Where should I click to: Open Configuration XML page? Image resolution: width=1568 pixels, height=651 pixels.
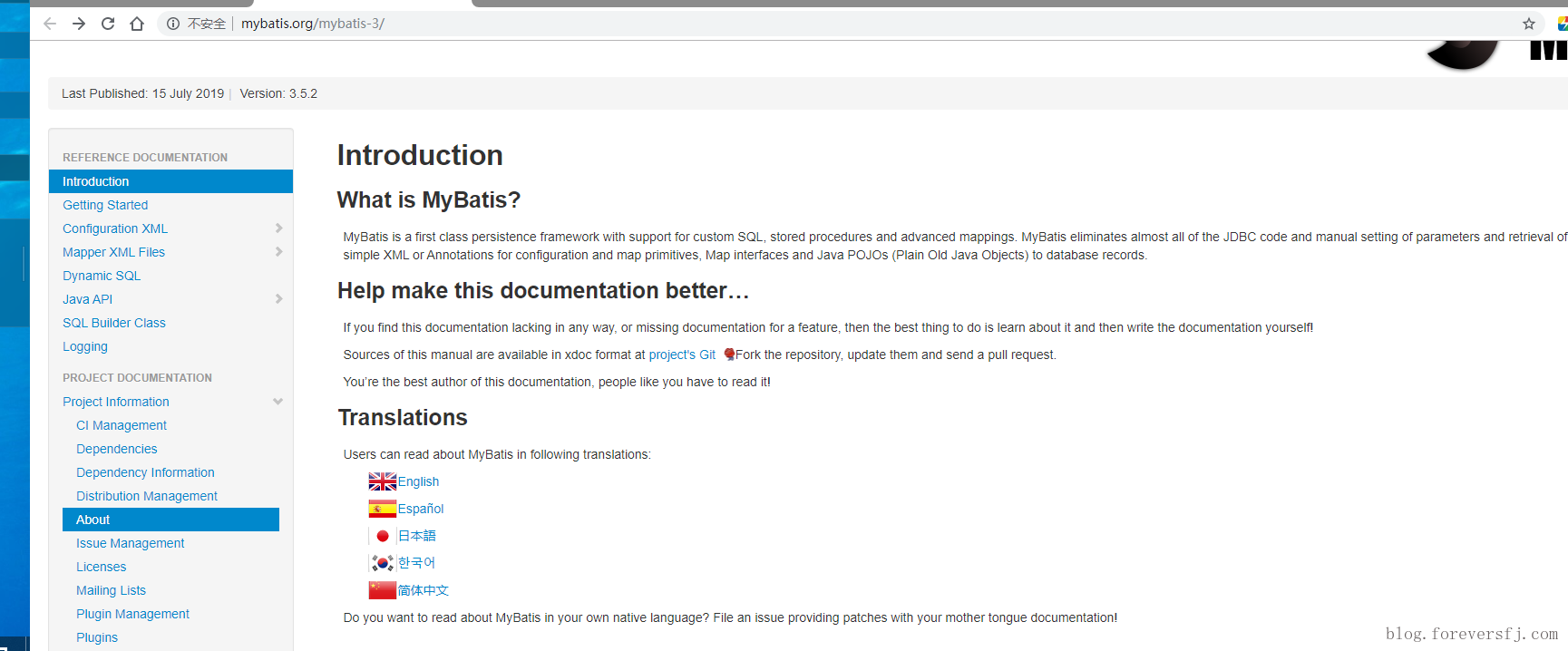[x=115, y=228]
